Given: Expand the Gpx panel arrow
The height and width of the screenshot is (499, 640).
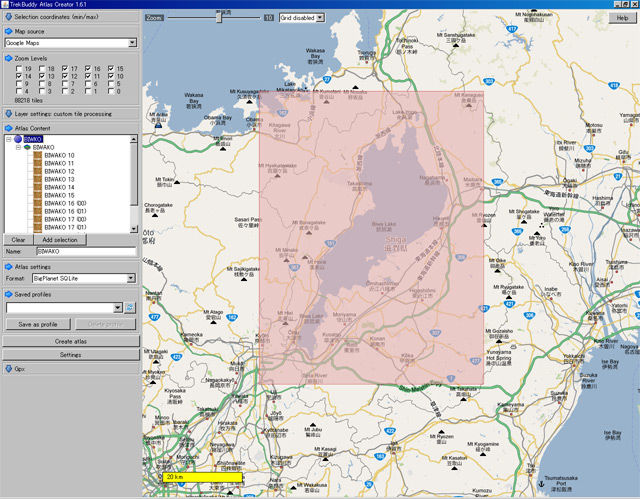Looking at the screenshot, I should pyautogui.click(x=8, y=368).
